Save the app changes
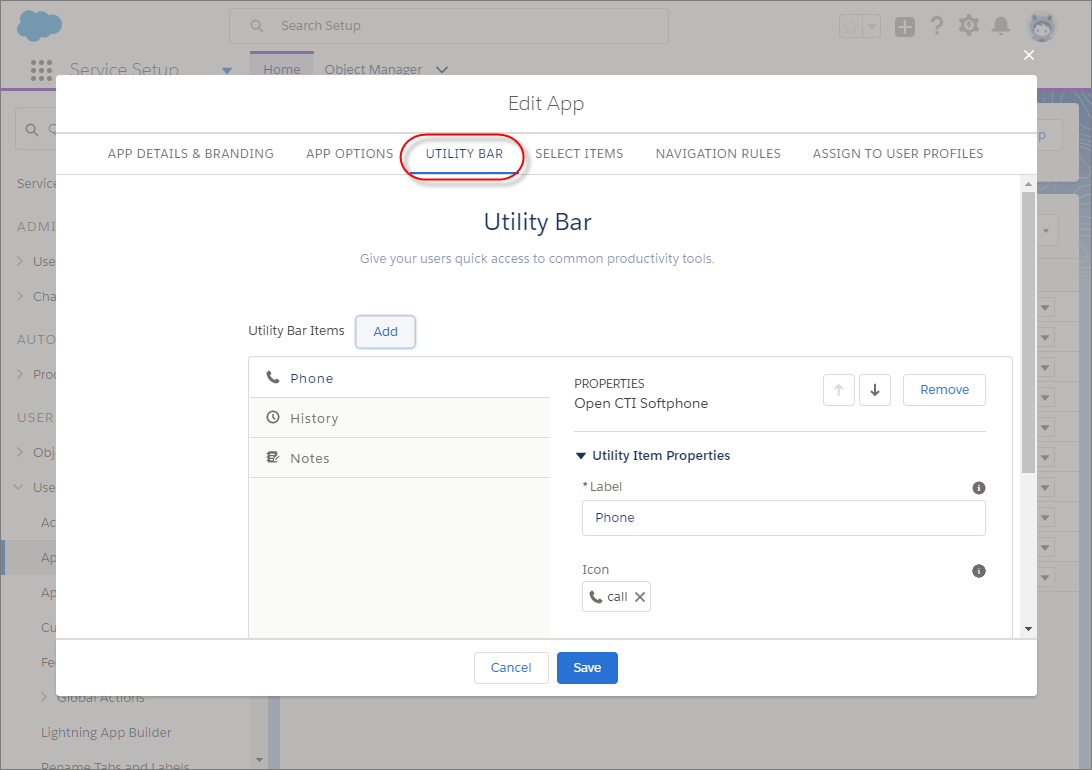This screenshot has width=1092, height=770. pyautogui.click(x=587, y=668)
